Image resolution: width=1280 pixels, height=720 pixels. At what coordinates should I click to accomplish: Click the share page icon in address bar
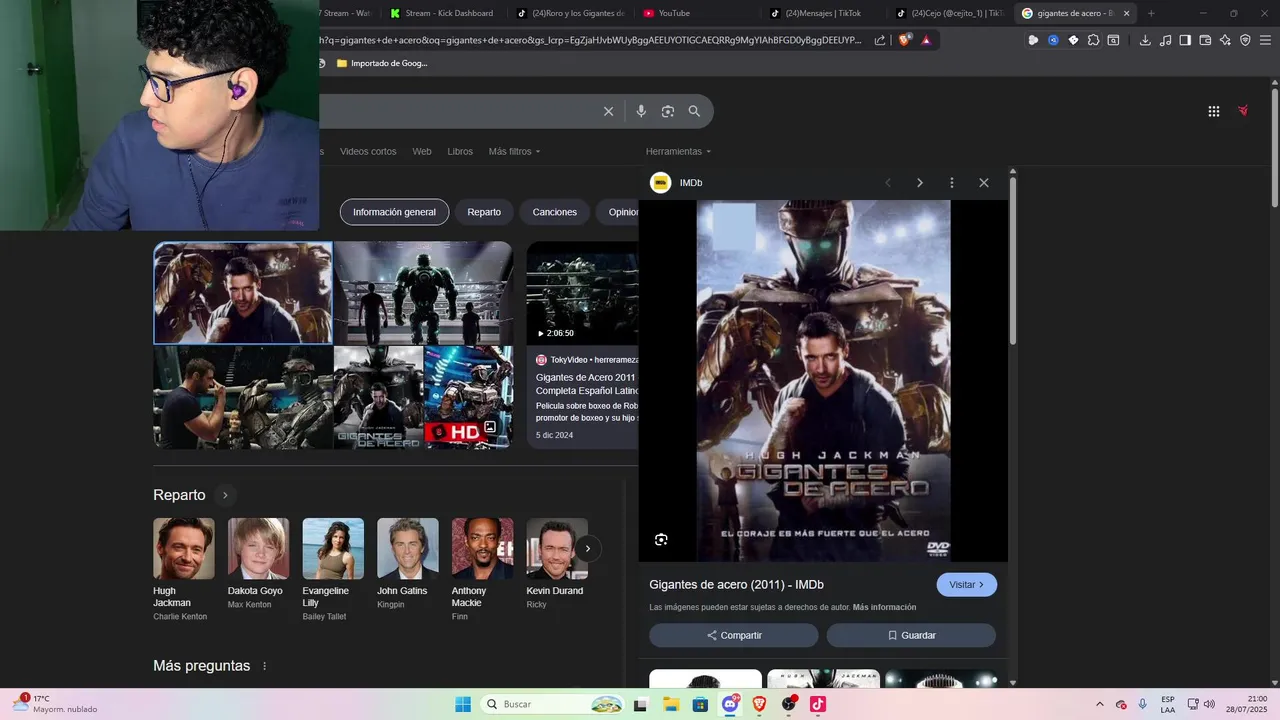(x=880, y=40)
